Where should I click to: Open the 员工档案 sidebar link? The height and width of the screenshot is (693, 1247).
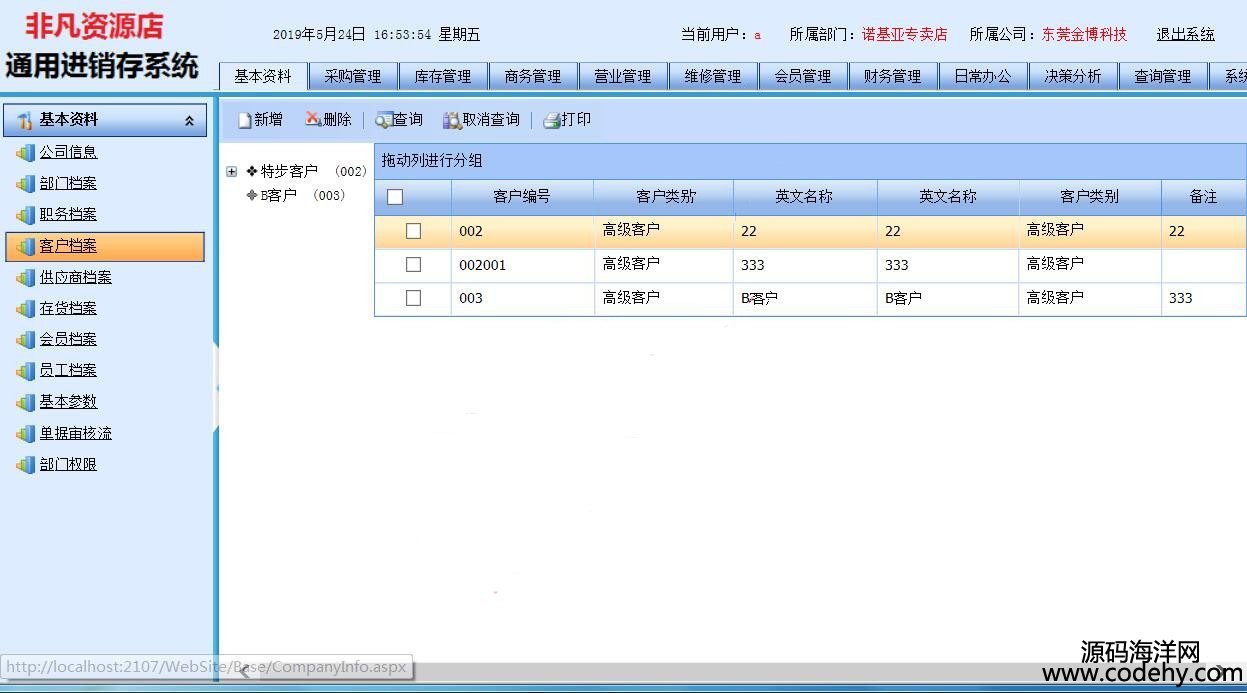coord(68,371)
